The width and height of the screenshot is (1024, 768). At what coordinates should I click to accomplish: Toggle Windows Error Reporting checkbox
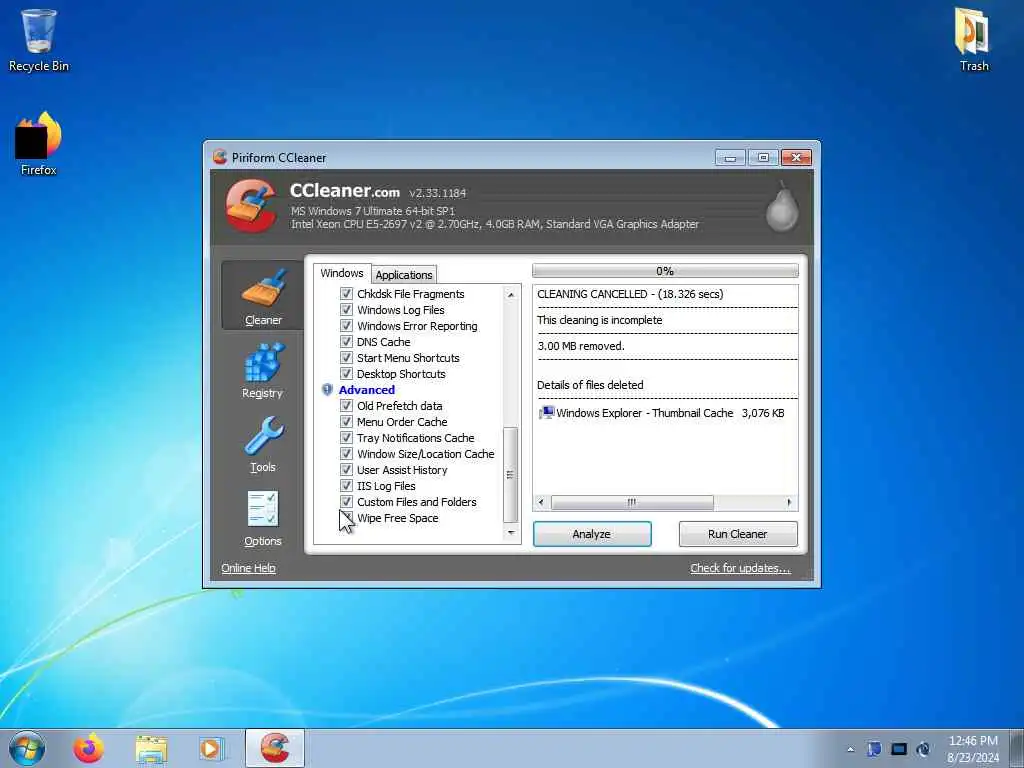pyautogui.click(x=346, y=326)
